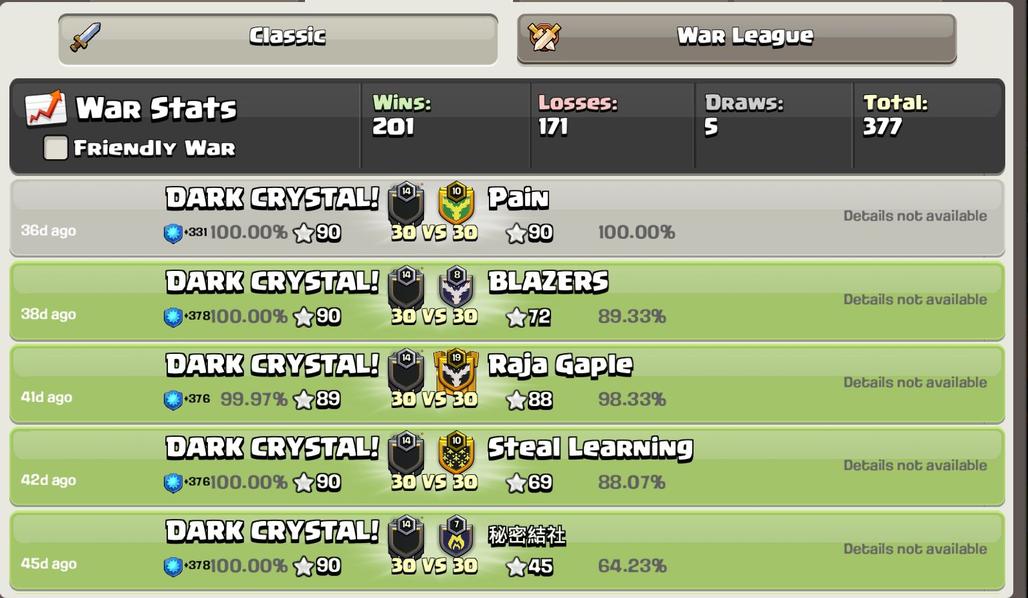Click the blue XP icon showing +331
Image resolution: width=1028 pixels, height=598 pixels.
tap(172, 233)
